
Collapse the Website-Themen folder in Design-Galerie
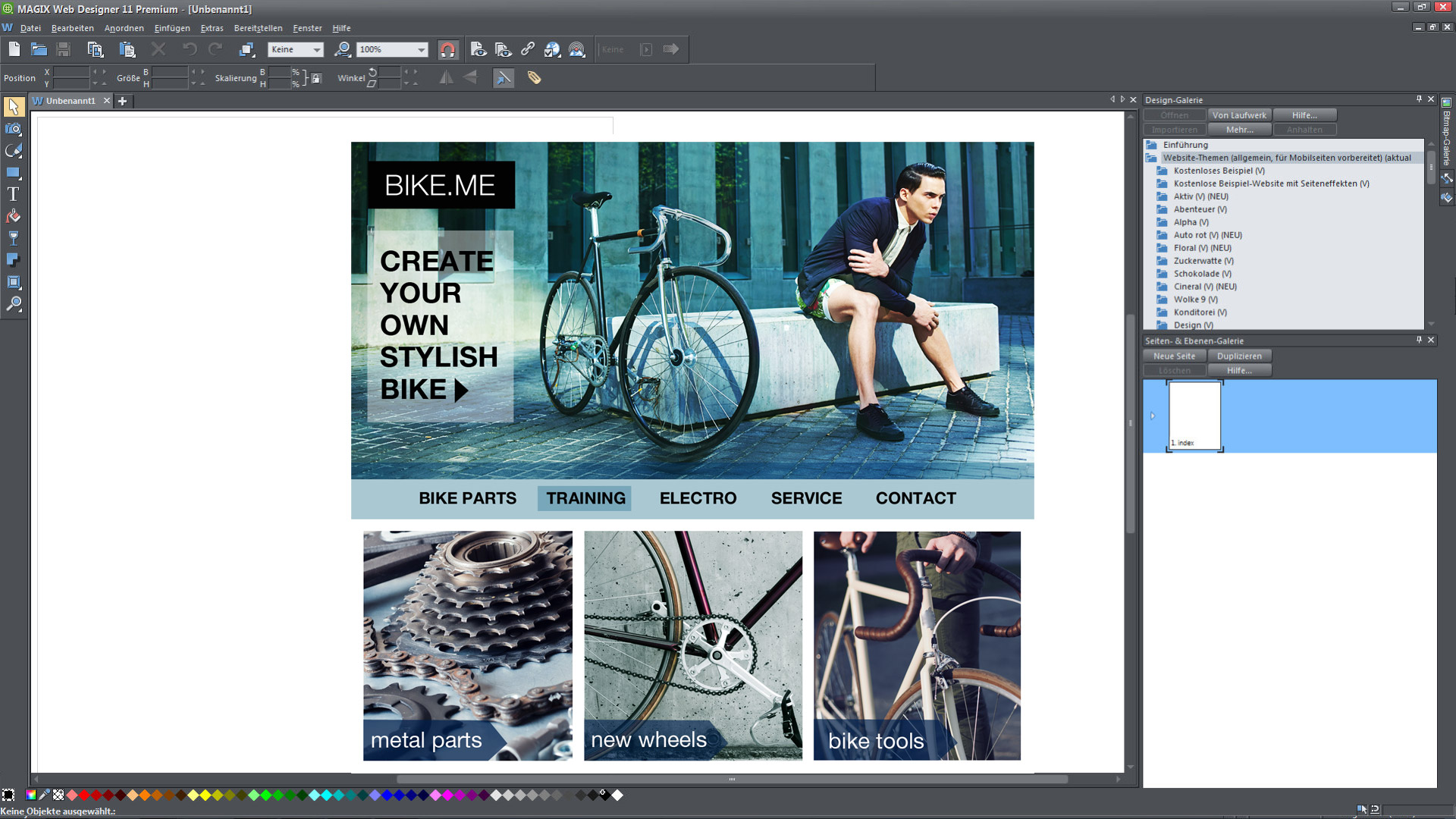click(x=1153, y=158)
